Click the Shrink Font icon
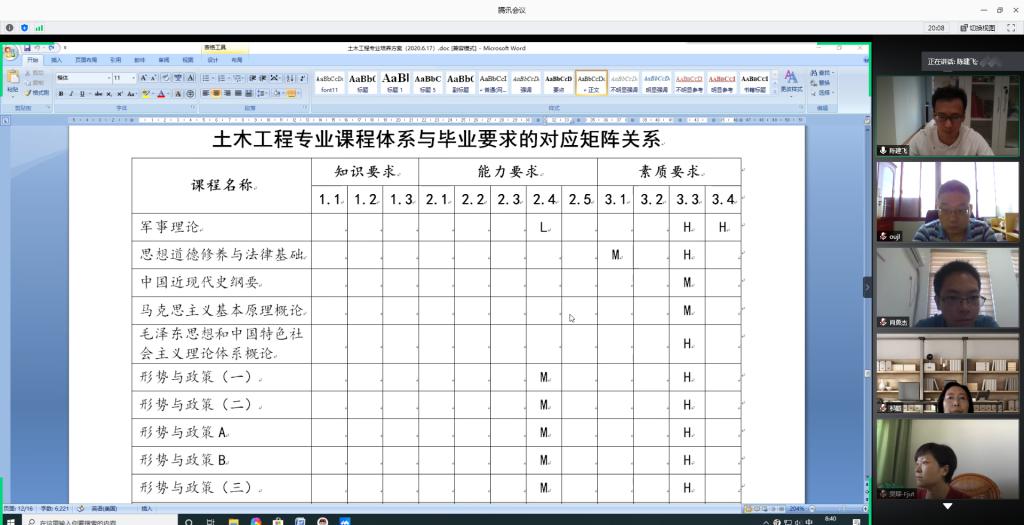This screenshot has width=1024, height=525. tap(153, 77)
